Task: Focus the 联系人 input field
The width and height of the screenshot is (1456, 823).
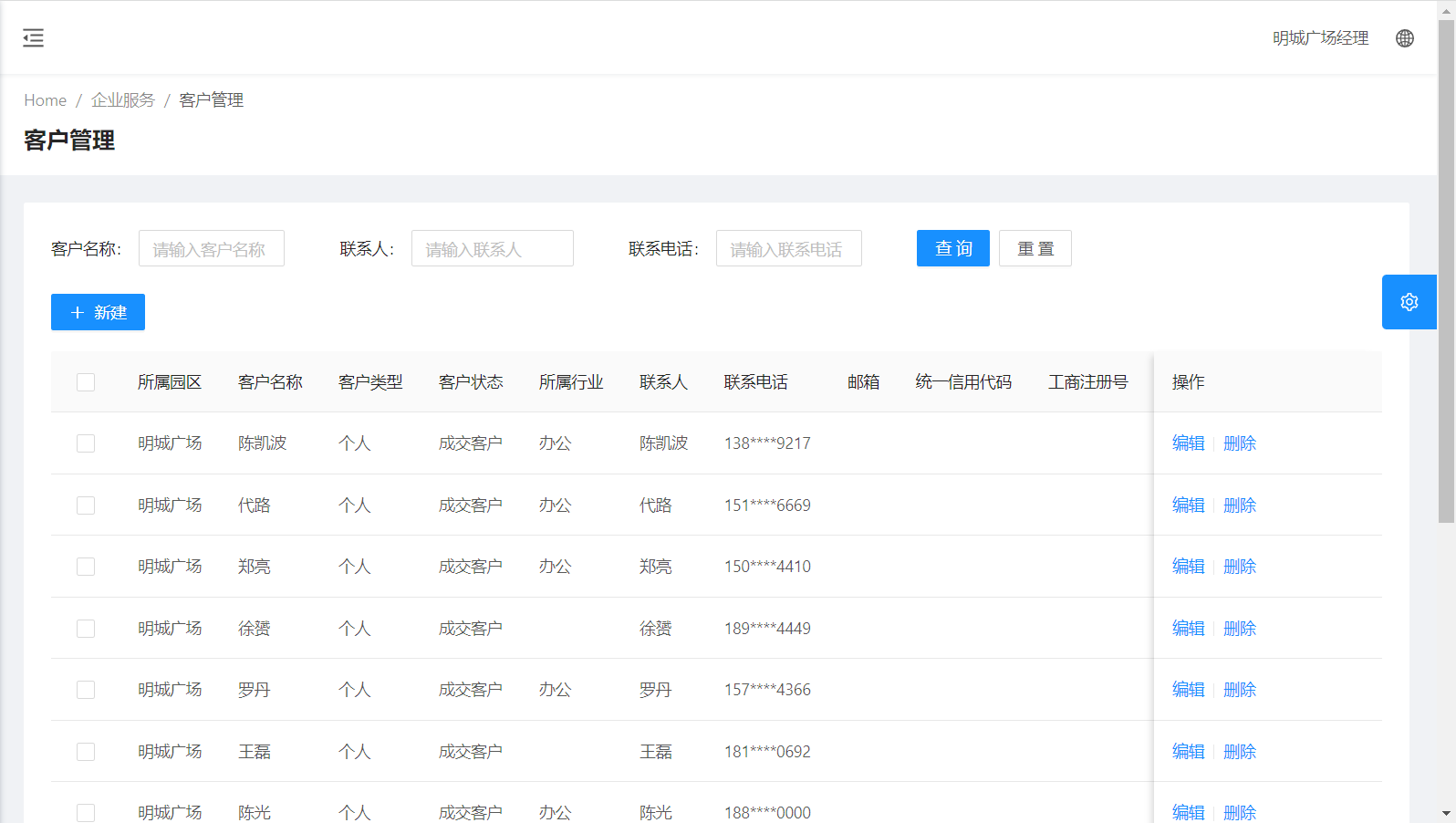Action: pos(493,248)
